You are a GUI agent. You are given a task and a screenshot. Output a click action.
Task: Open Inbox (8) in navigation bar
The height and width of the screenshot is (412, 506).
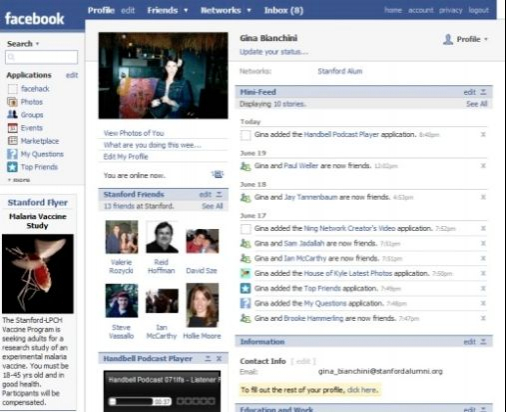point(284,10)
